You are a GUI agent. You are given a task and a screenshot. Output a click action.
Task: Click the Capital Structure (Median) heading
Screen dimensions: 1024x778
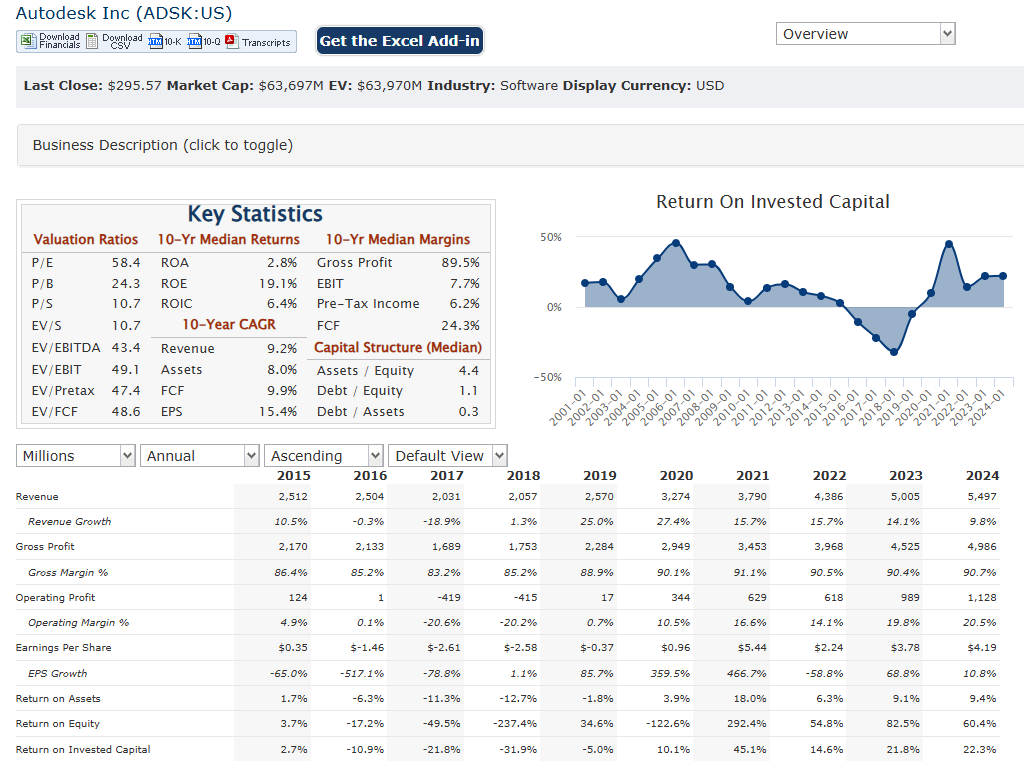tap(398, 348)
